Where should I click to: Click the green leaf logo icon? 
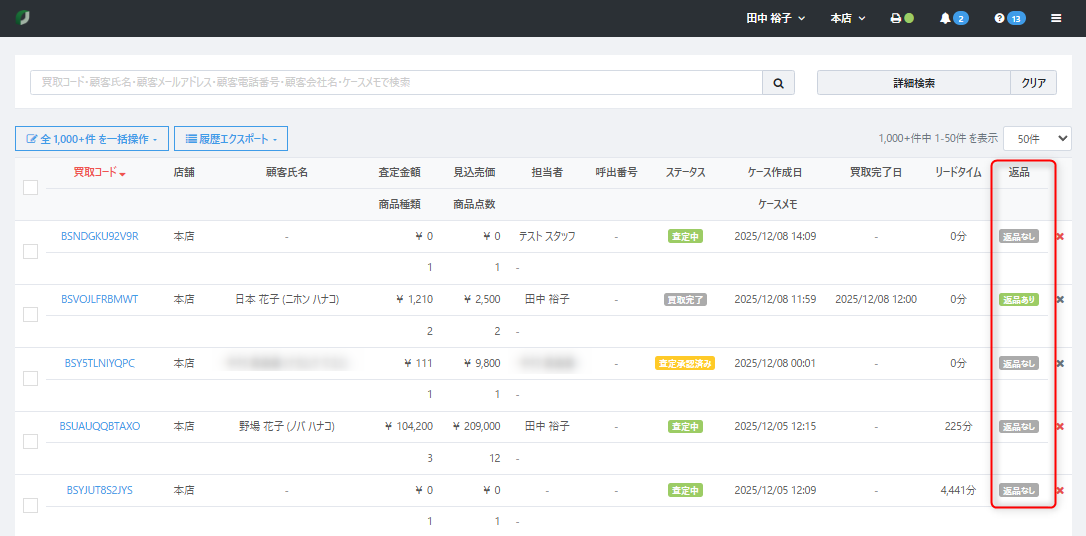click(23, 18)
